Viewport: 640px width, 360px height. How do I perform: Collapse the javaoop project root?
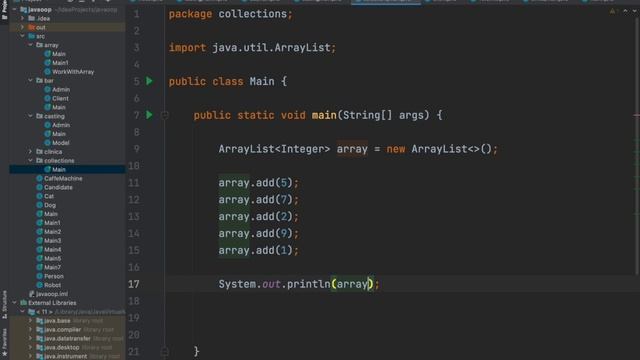(x=15, y=9)
